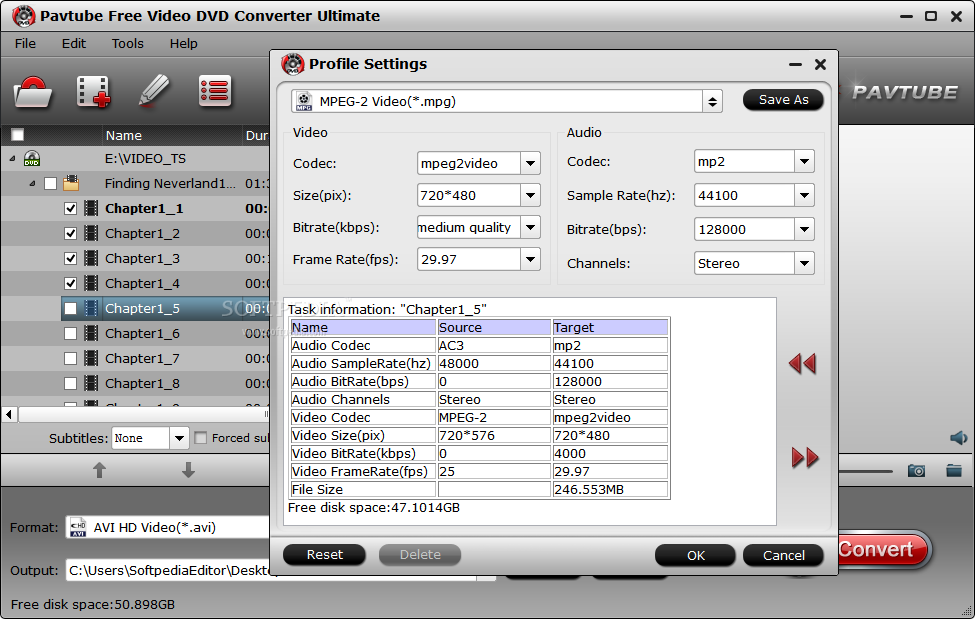The width and height of the screenshot is (975, 619).
Task: Click the Reset button
Action: coord(325,554)
